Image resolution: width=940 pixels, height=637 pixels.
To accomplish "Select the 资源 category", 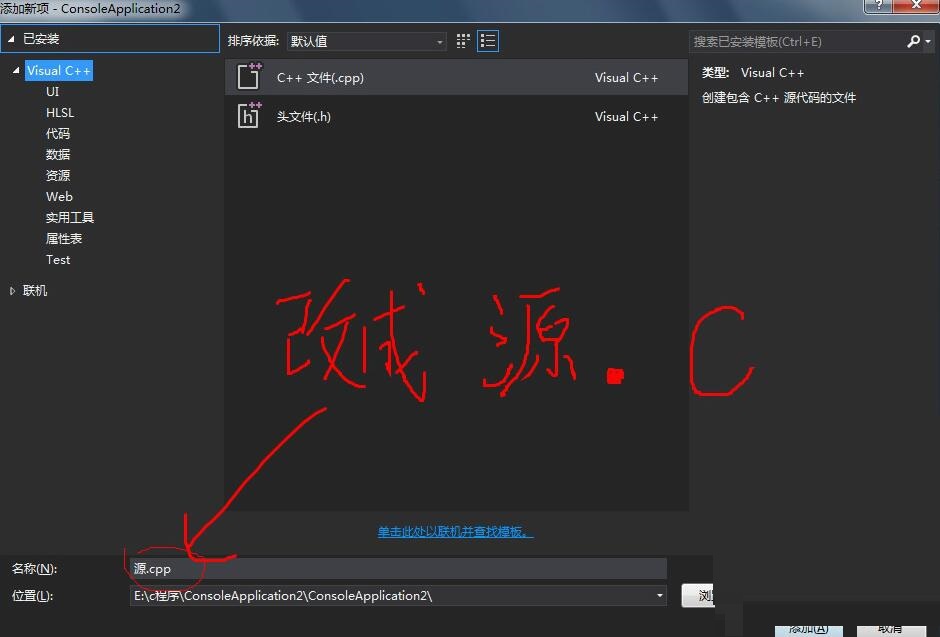I will coord(58,176).
